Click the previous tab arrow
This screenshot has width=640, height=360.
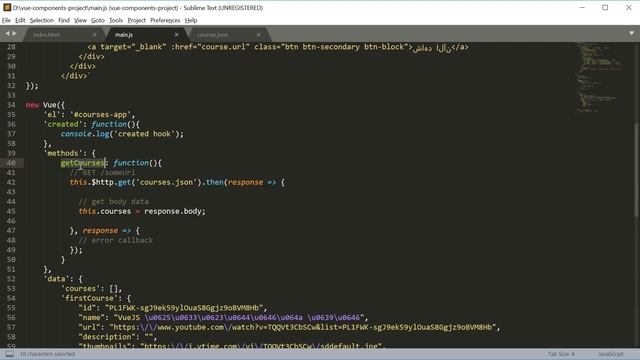click(7, 33)
